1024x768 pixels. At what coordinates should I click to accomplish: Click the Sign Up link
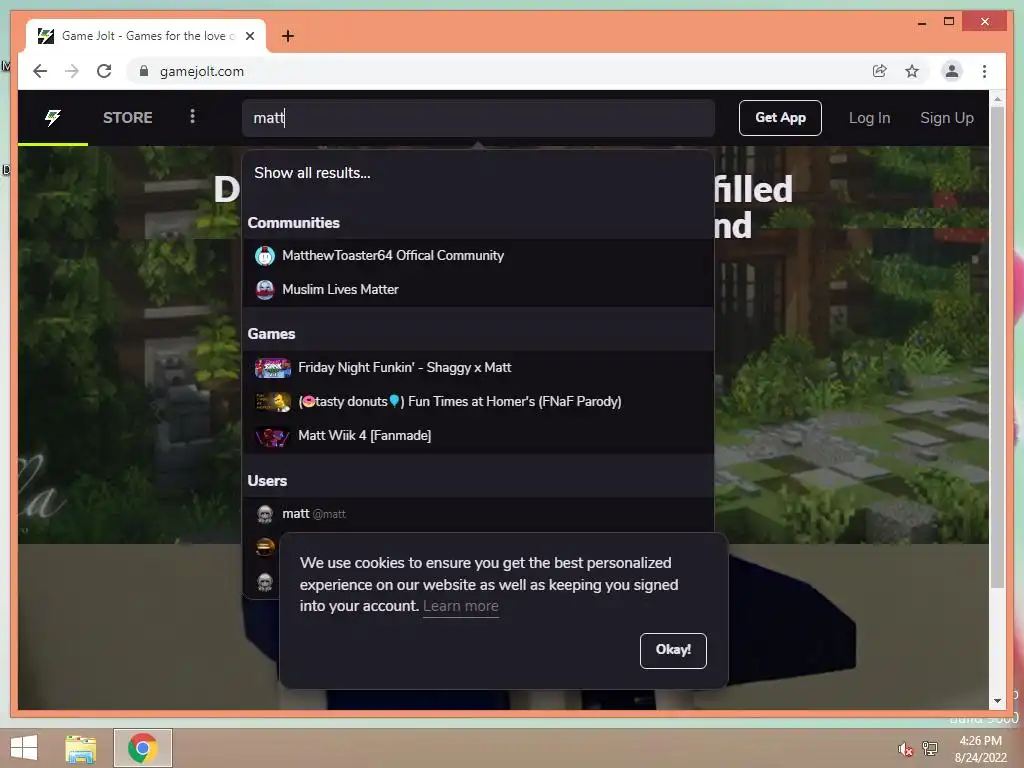(946, 118)
